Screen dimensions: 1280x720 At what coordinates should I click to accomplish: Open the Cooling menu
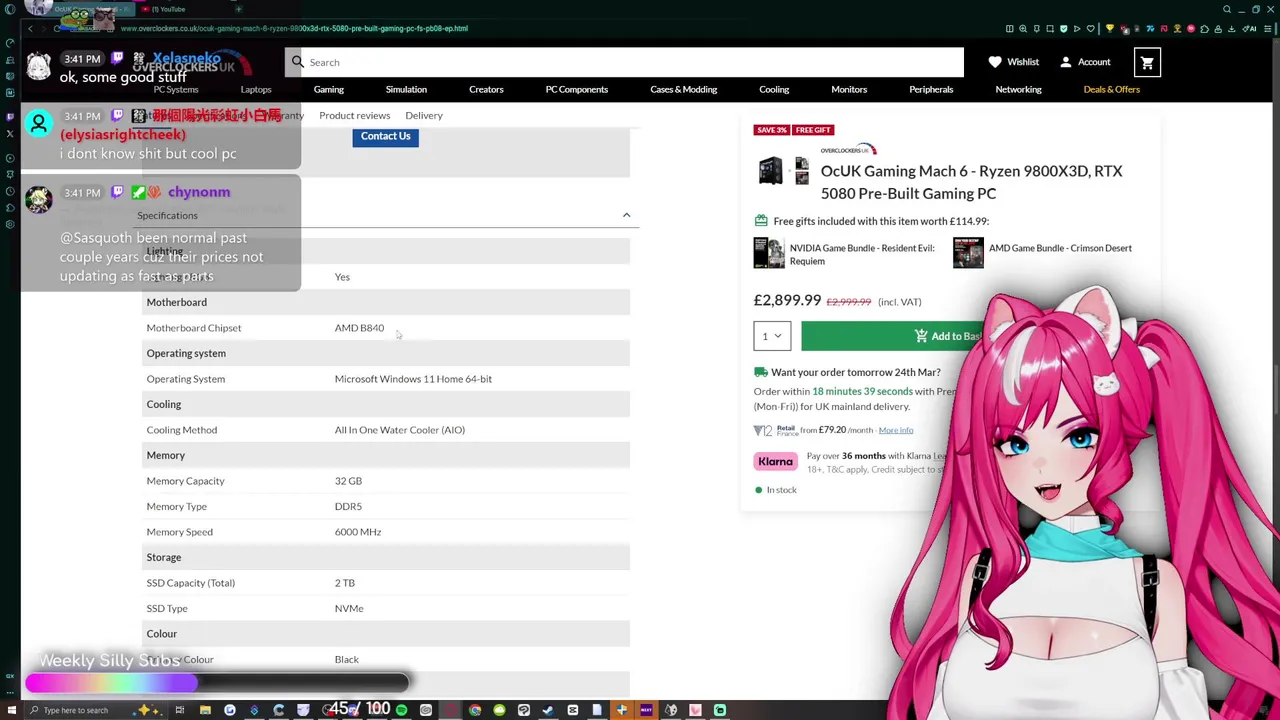(774, 89)
